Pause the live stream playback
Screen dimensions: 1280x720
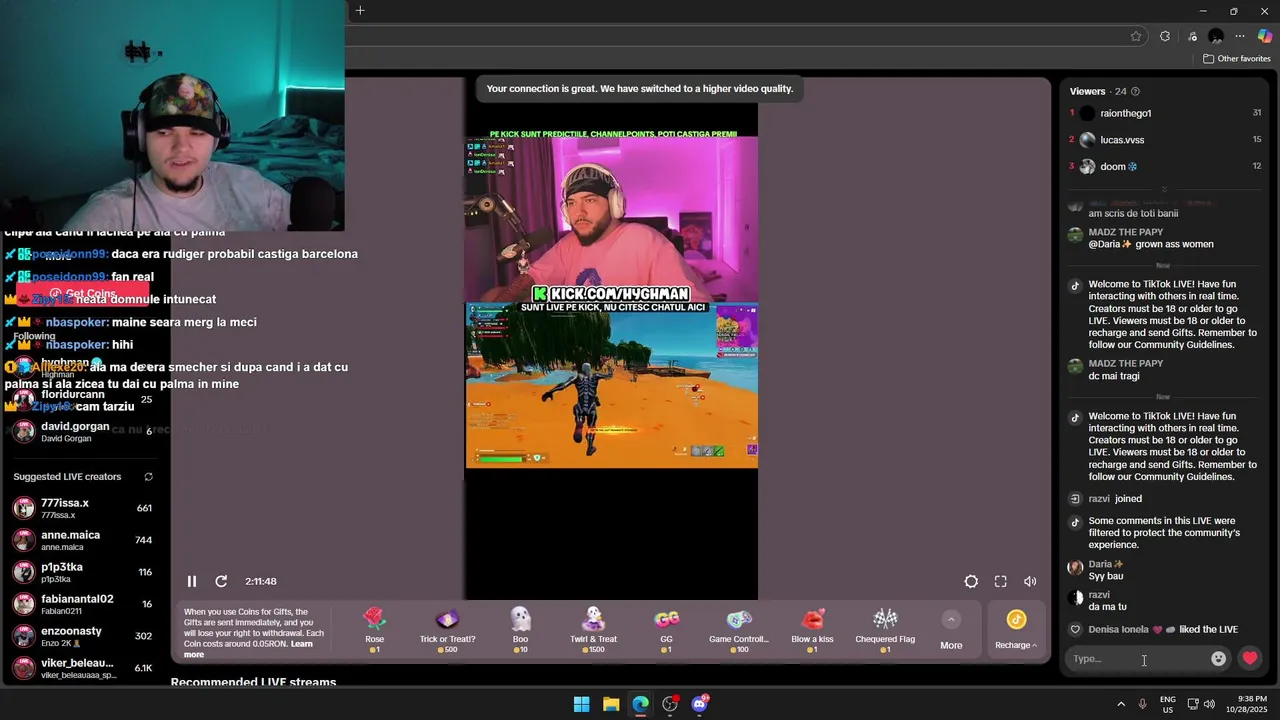[x=192, y=581]
